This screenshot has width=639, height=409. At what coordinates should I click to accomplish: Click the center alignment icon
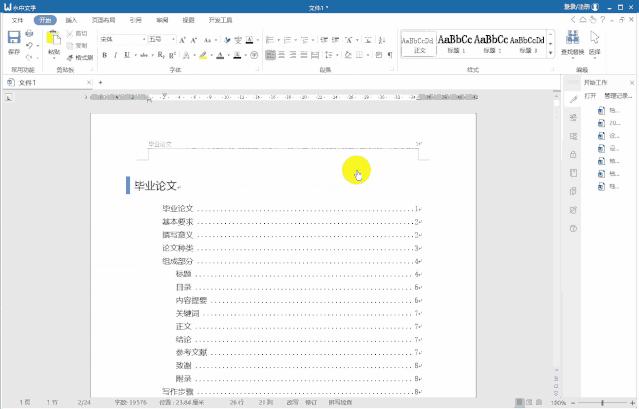(282, 55)
